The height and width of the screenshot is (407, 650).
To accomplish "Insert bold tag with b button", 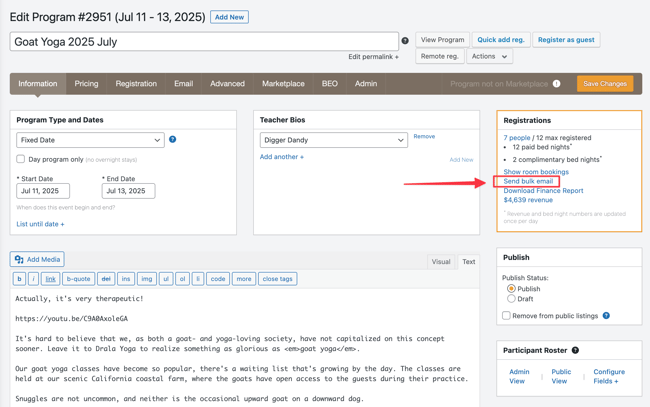I will (x=19, y=279).
